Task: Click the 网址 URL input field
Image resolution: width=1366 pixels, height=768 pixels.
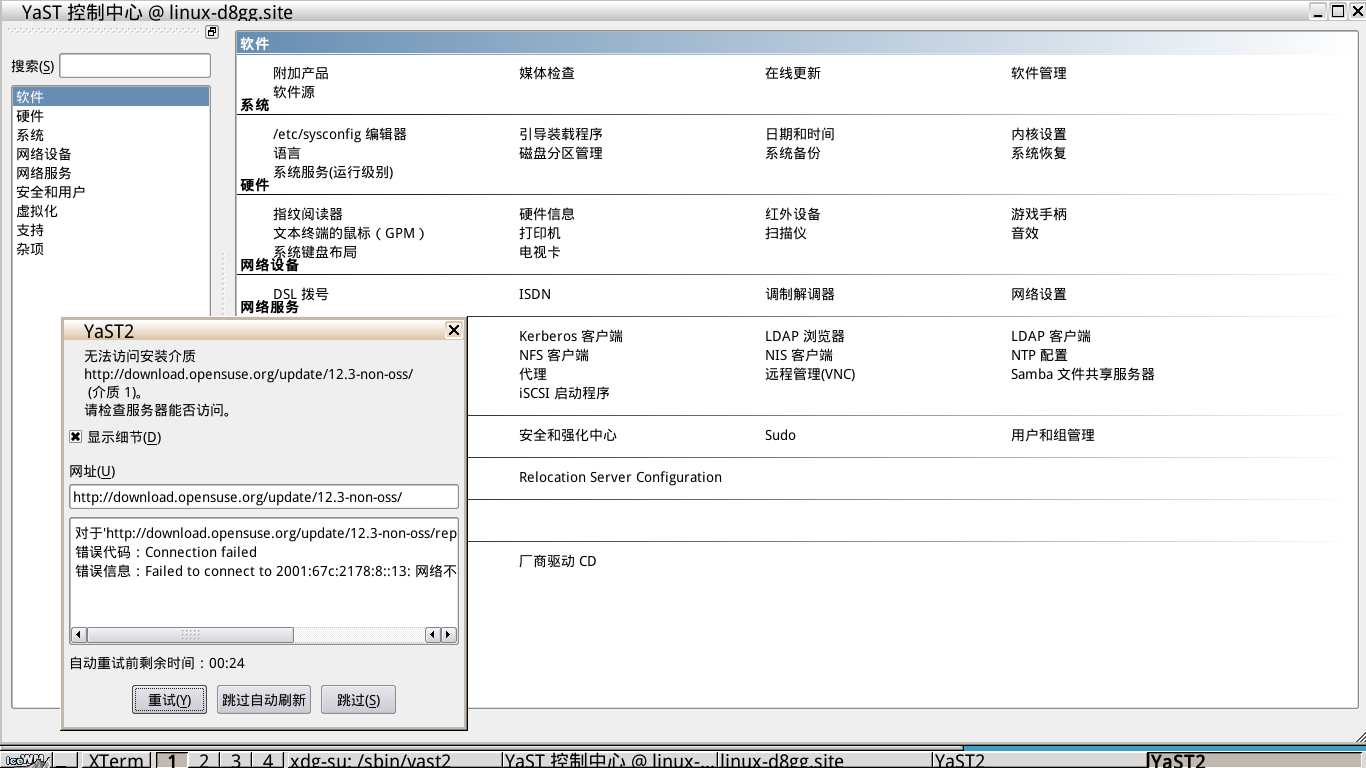Action: [264, 497]
